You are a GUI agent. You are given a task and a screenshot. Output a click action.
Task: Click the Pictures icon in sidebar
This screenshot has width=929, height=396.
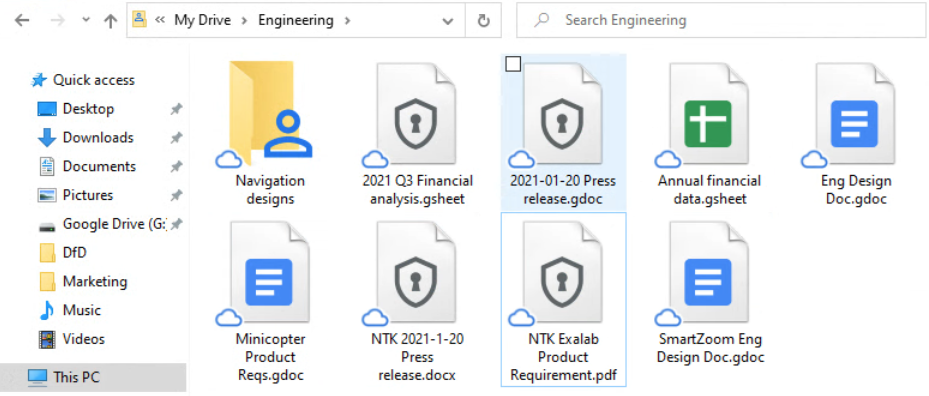47,195
